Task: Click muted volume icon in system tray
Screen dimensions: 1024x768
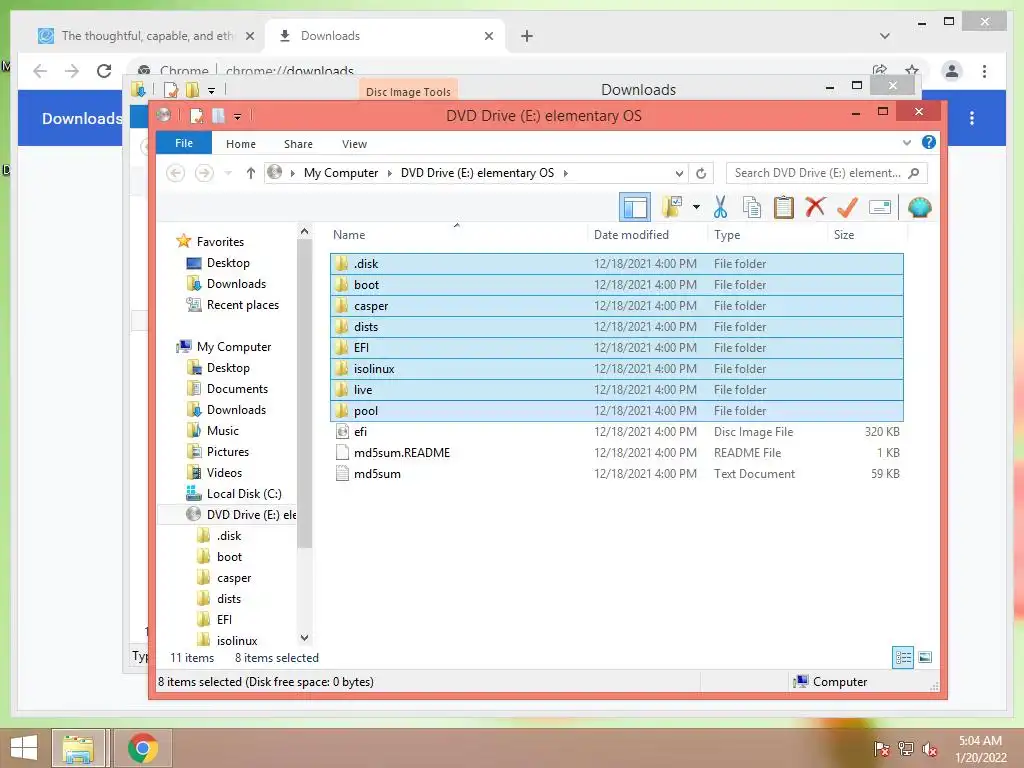Action: (x=930, y=749)
